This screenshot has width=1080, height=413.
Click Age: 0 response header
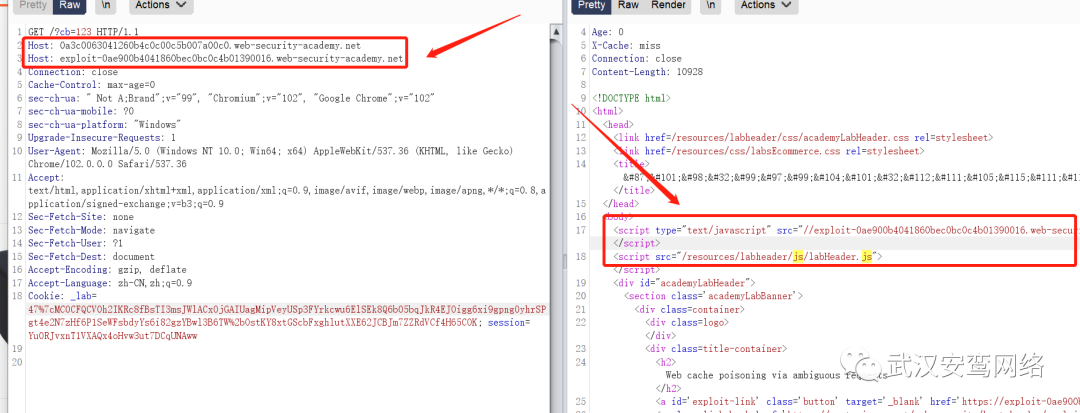click(x=608, y=32)
